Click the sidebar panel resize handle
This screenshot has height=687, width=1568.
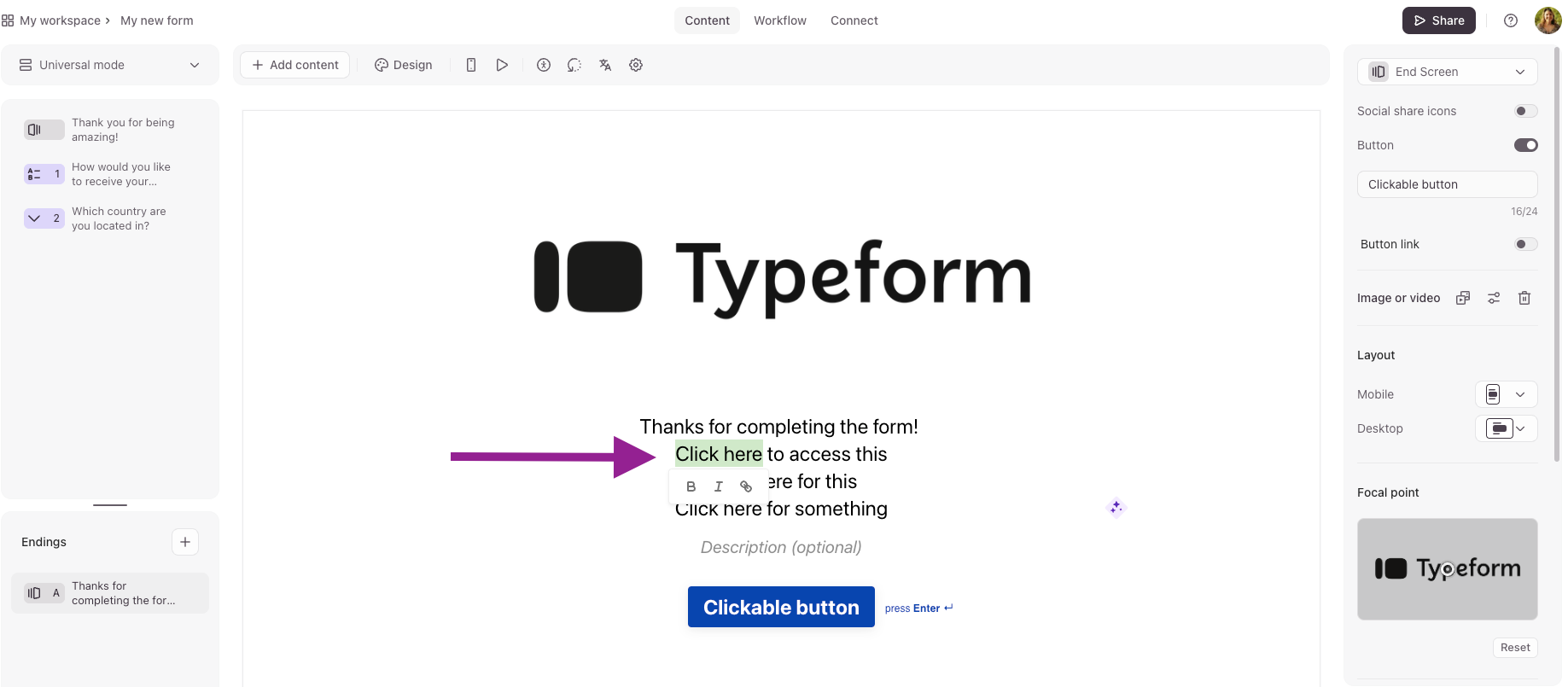coord(110,505)
